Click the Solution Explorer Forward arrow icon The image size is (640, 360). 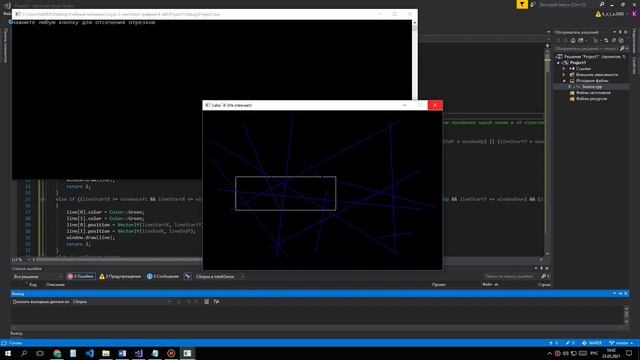(565, 40)
